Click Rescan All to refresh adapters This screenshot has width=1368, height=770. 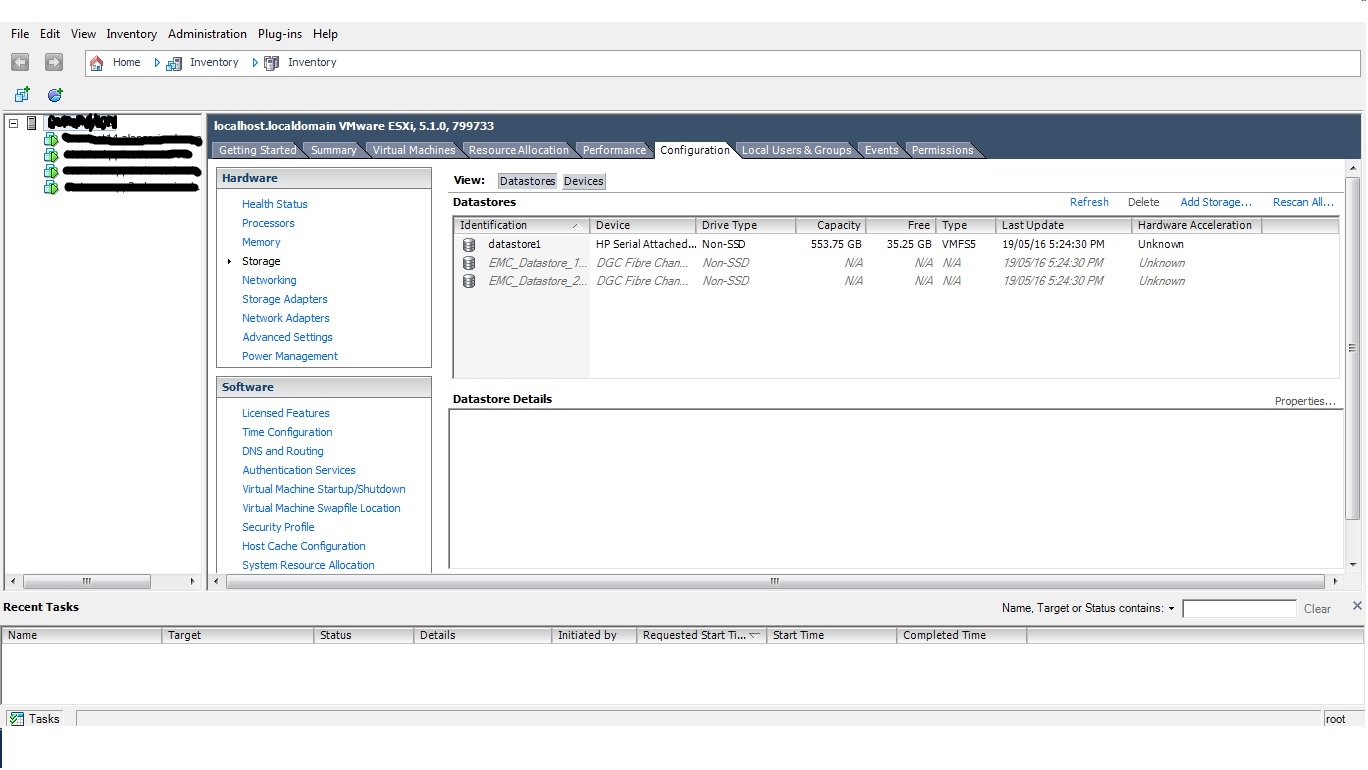click(x=1301, y=202)
